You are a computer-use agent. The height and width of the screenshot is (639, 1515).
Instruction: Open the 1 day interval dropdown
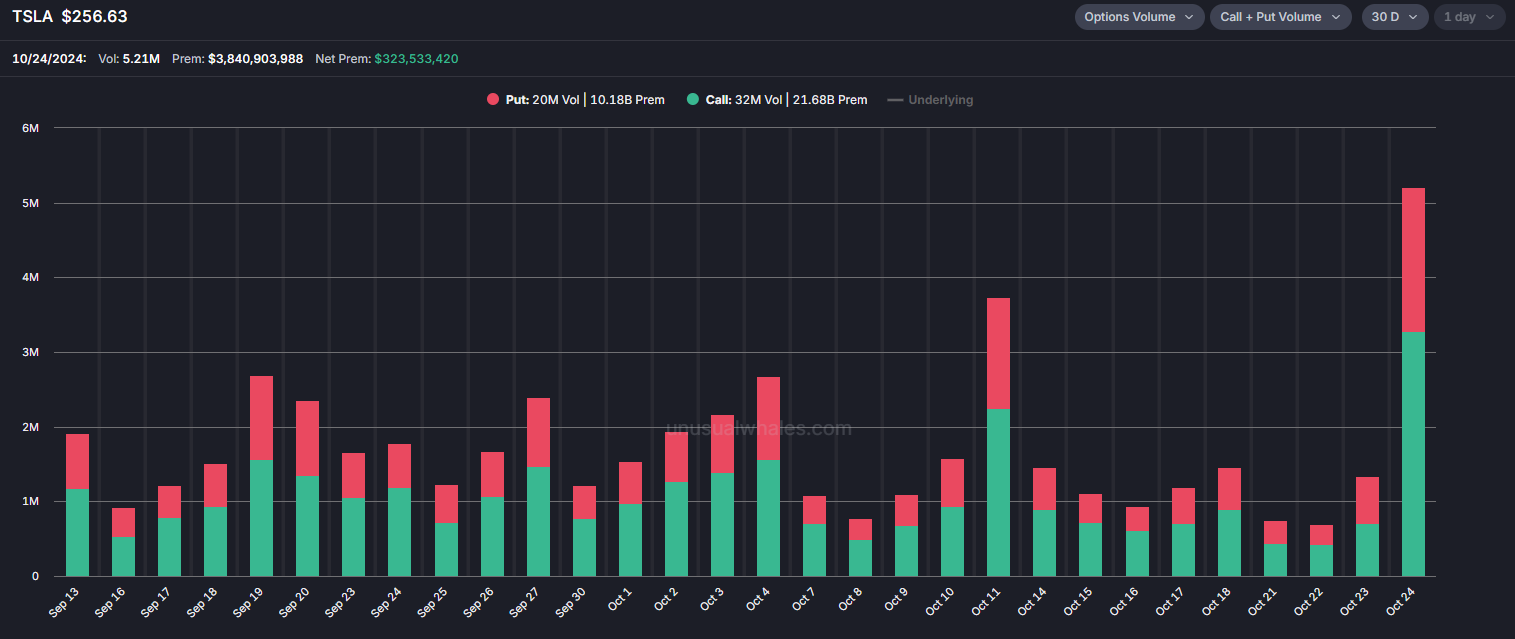click(x=1469, y=17)
